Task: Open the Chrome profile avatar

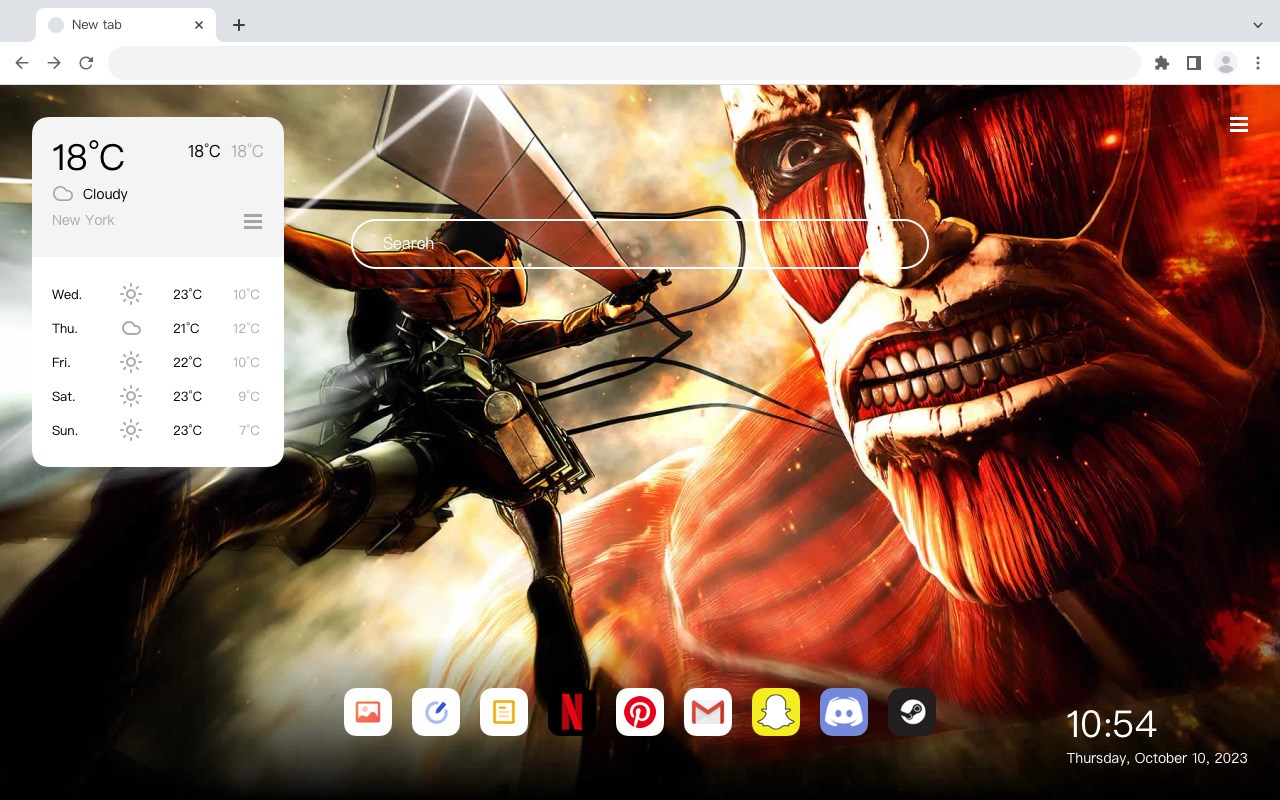Action: tap(1226, 63)
